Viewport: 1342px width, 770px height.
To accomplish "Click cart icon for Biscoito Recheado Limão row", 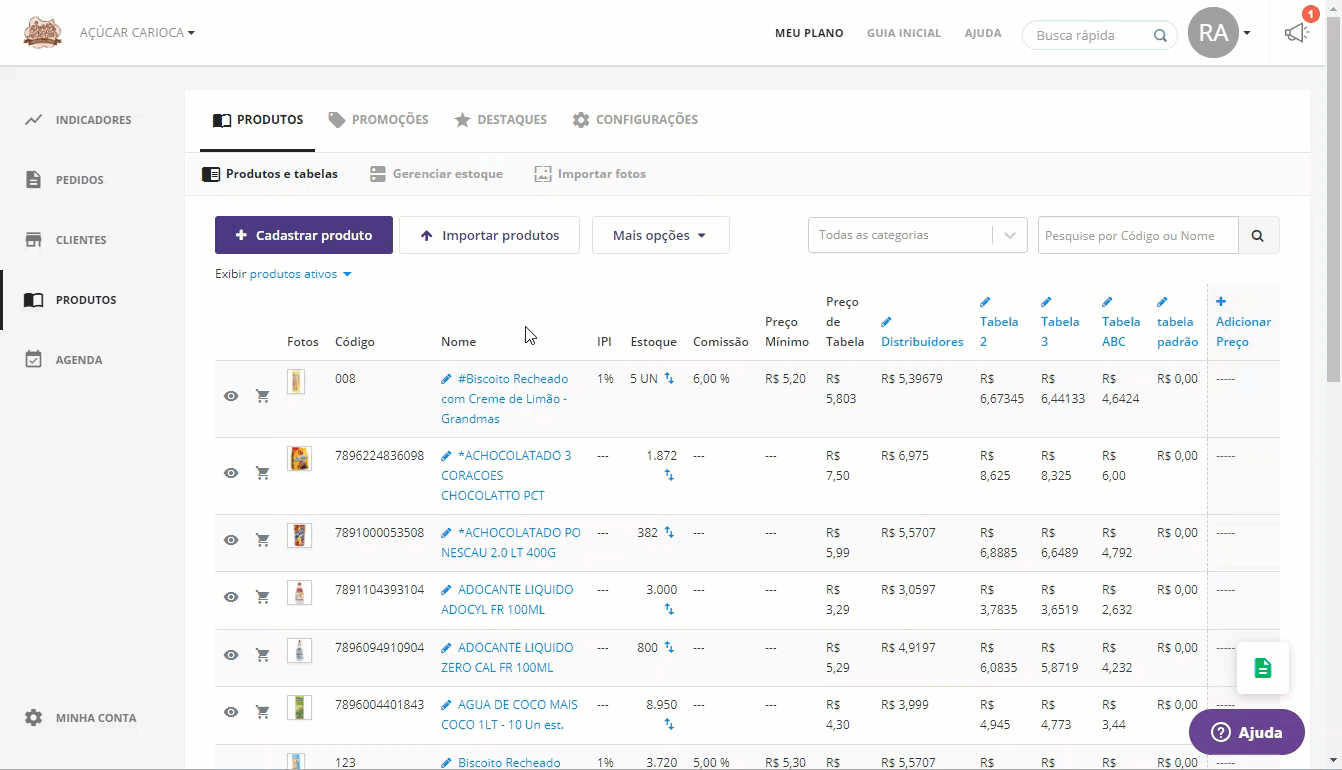I will click(263, 396).
